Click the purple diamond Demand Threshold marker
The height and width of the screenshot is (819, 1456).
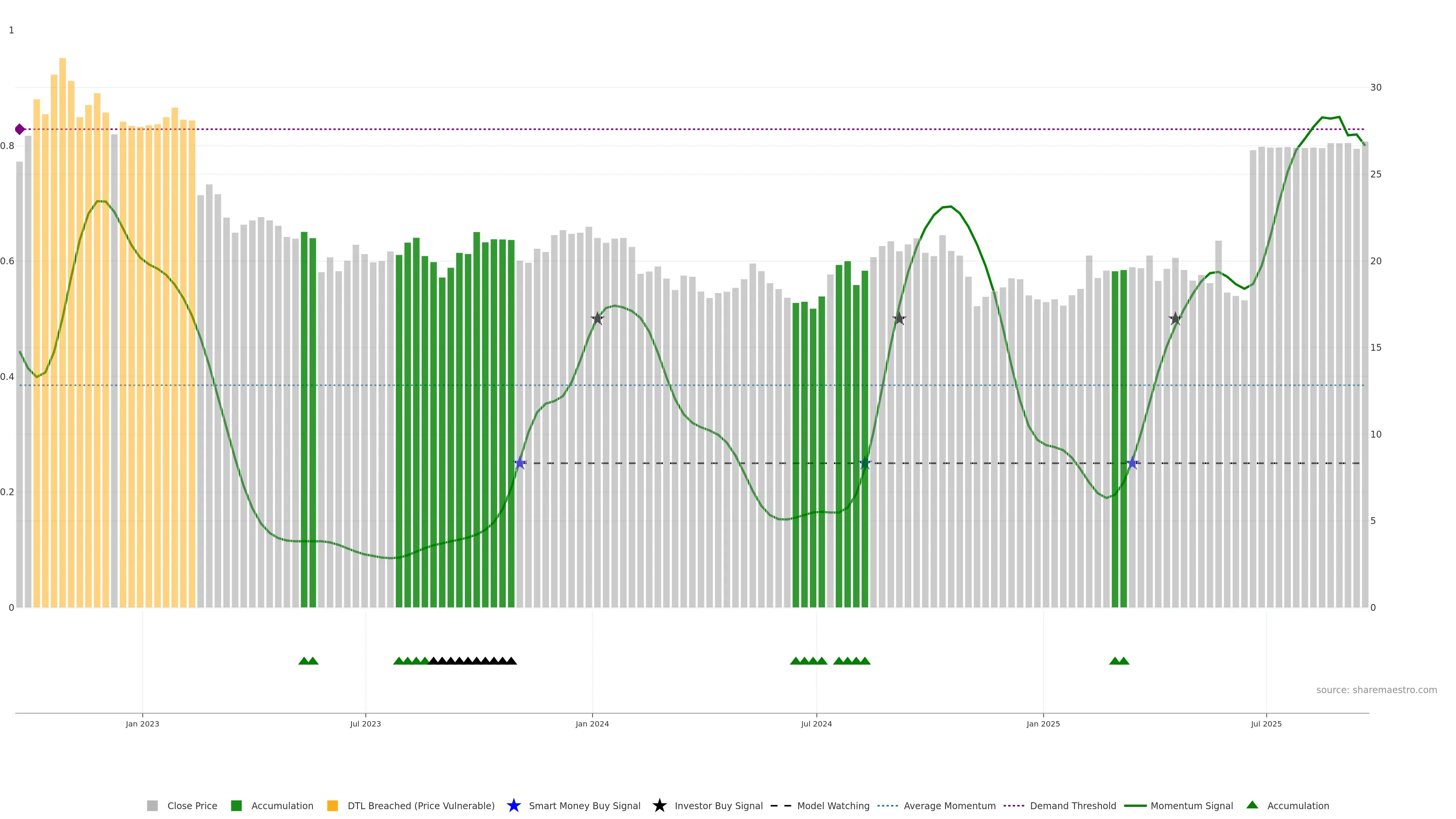(20, 129)
